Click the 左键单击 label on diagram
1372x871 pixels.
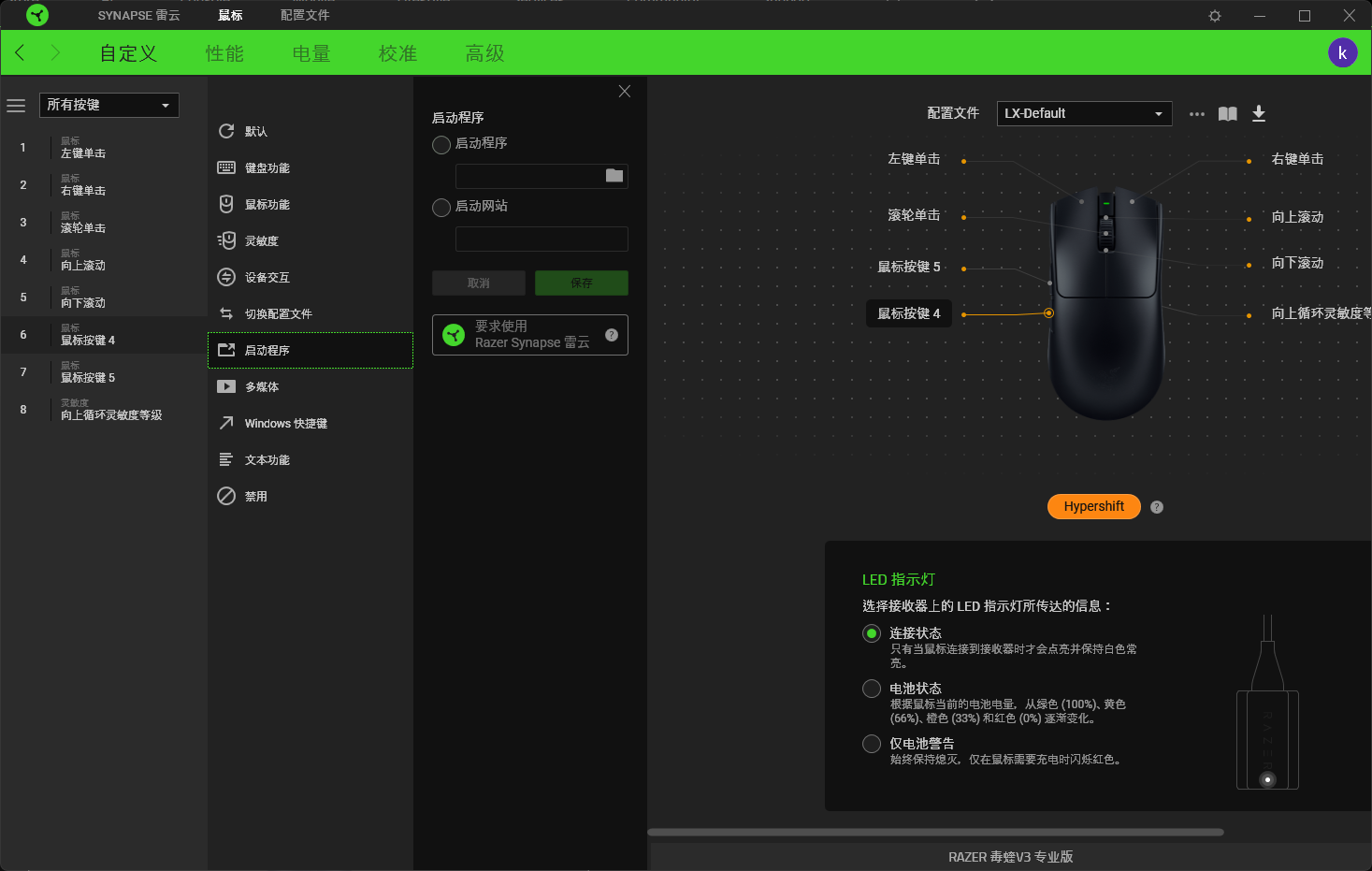(914, 159)
